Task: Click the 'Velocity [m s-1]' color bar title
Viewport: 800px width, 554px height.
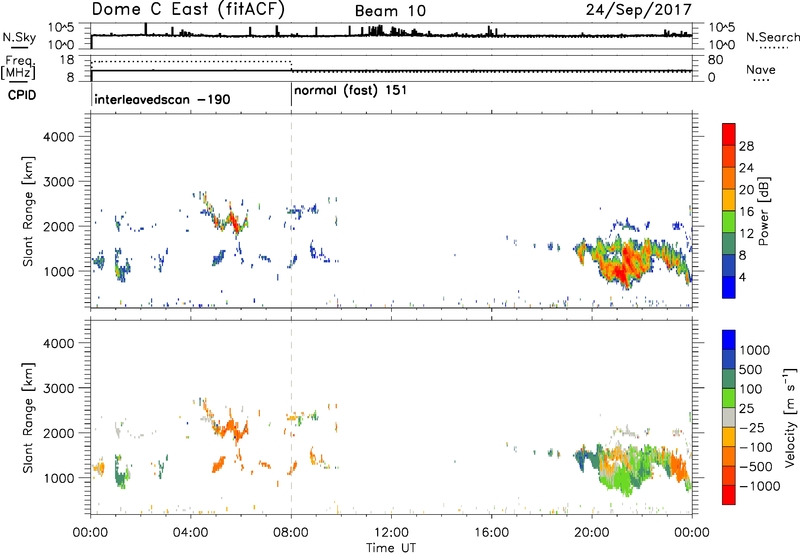Action: (x=790, y=417)
